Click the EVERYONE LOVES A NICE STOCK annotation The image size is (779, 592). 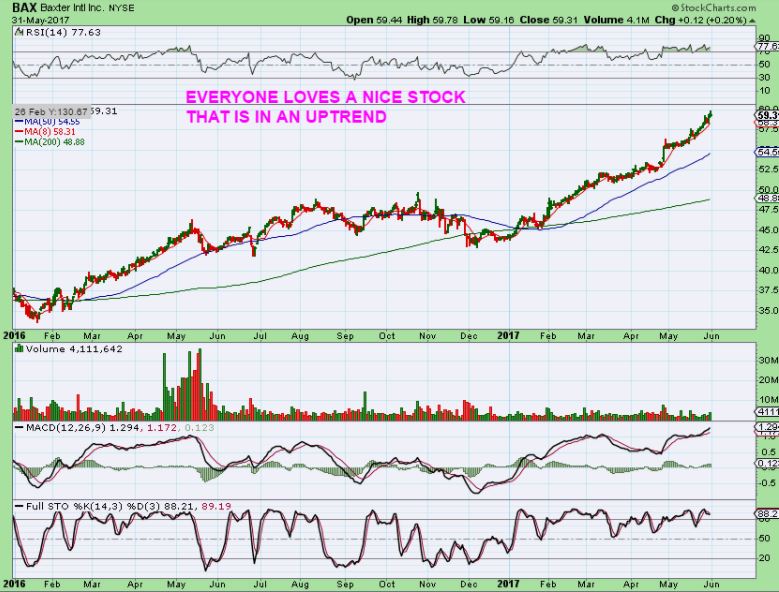click(x=326, y=97)
